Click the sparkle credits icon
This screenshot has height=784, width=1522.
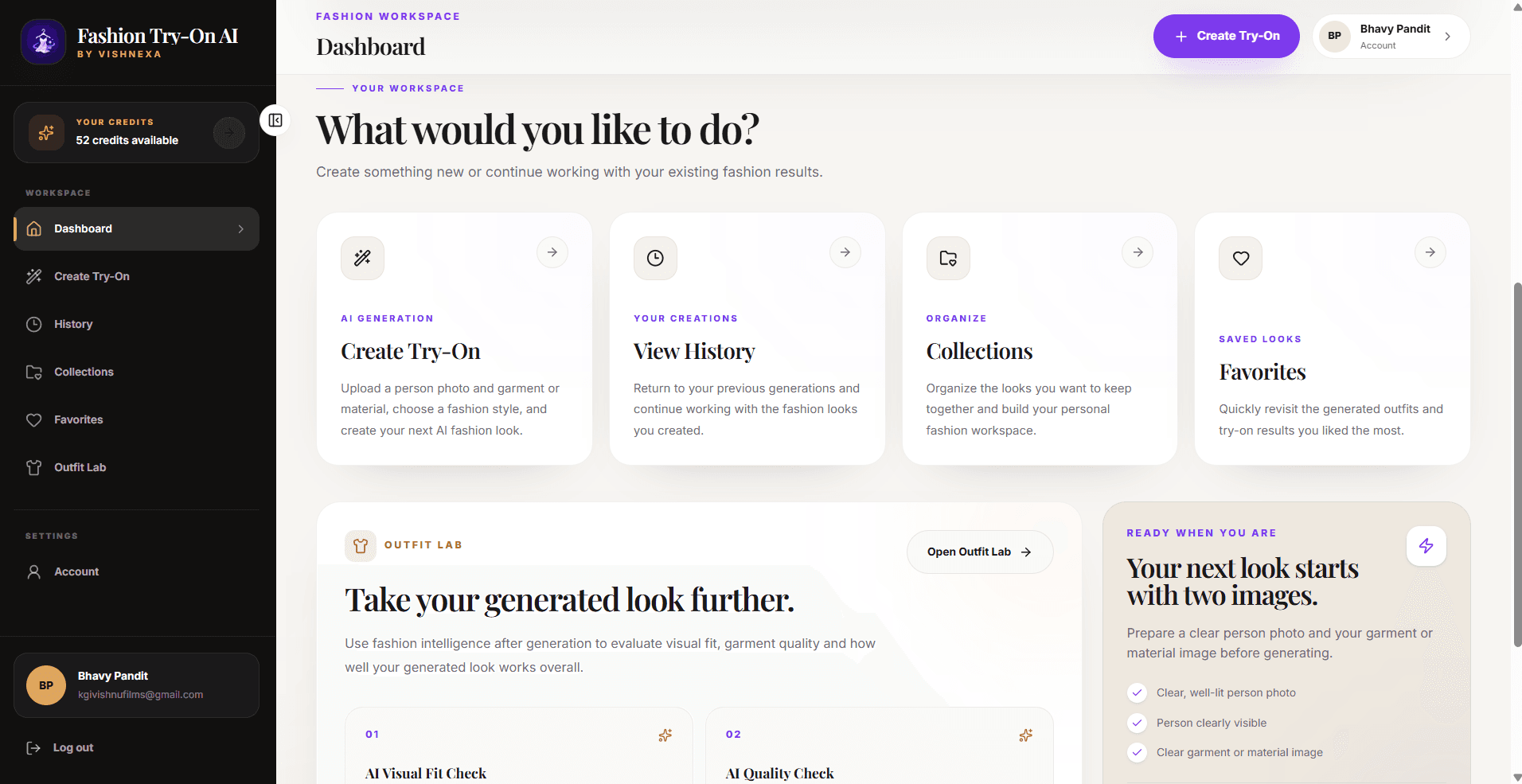46,132
